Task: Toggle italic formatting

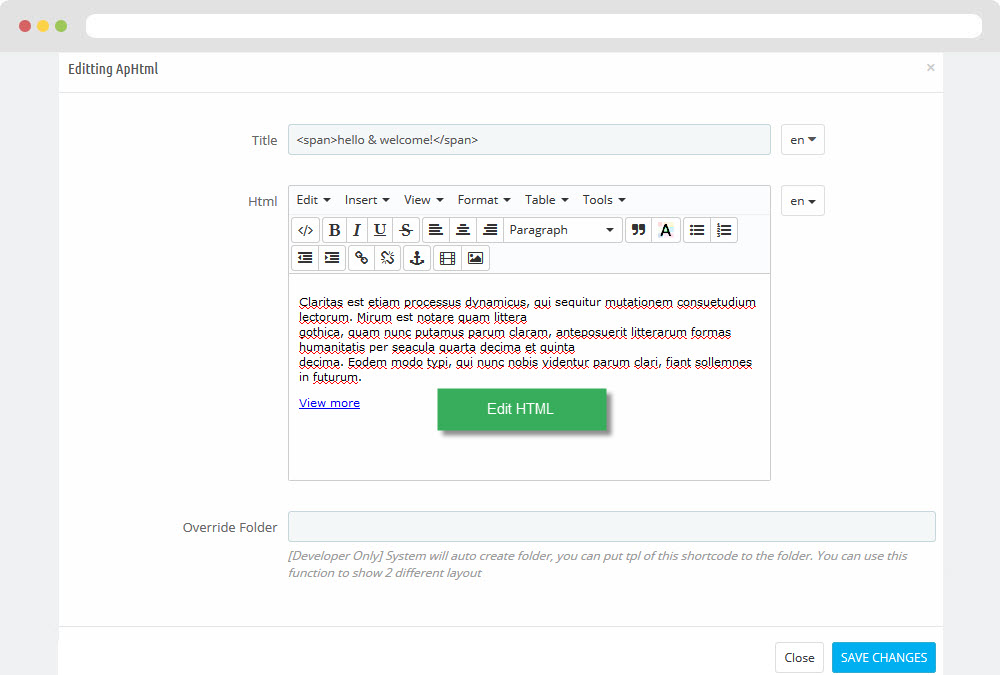Action: pos(357,230)
